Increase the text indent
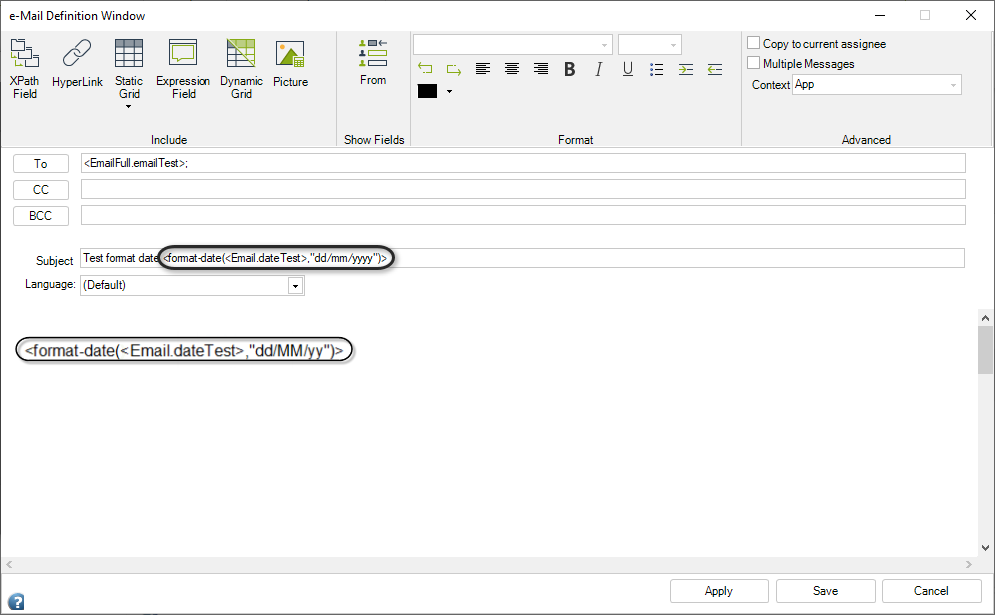Image resolution: width=995 pixels, height=615 pixels. (686, 69)
